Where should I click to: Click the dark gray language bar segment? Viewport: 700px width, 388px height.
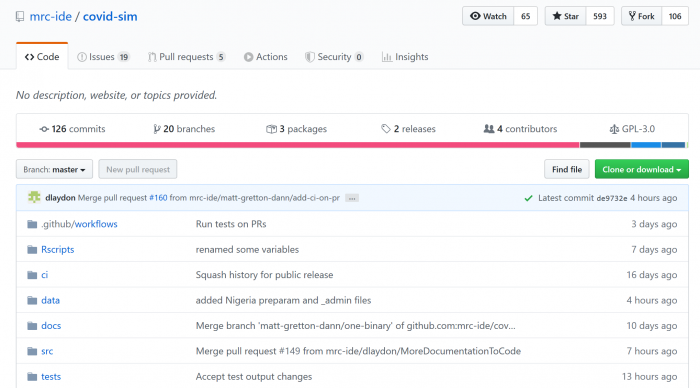(x=605, y=145)
